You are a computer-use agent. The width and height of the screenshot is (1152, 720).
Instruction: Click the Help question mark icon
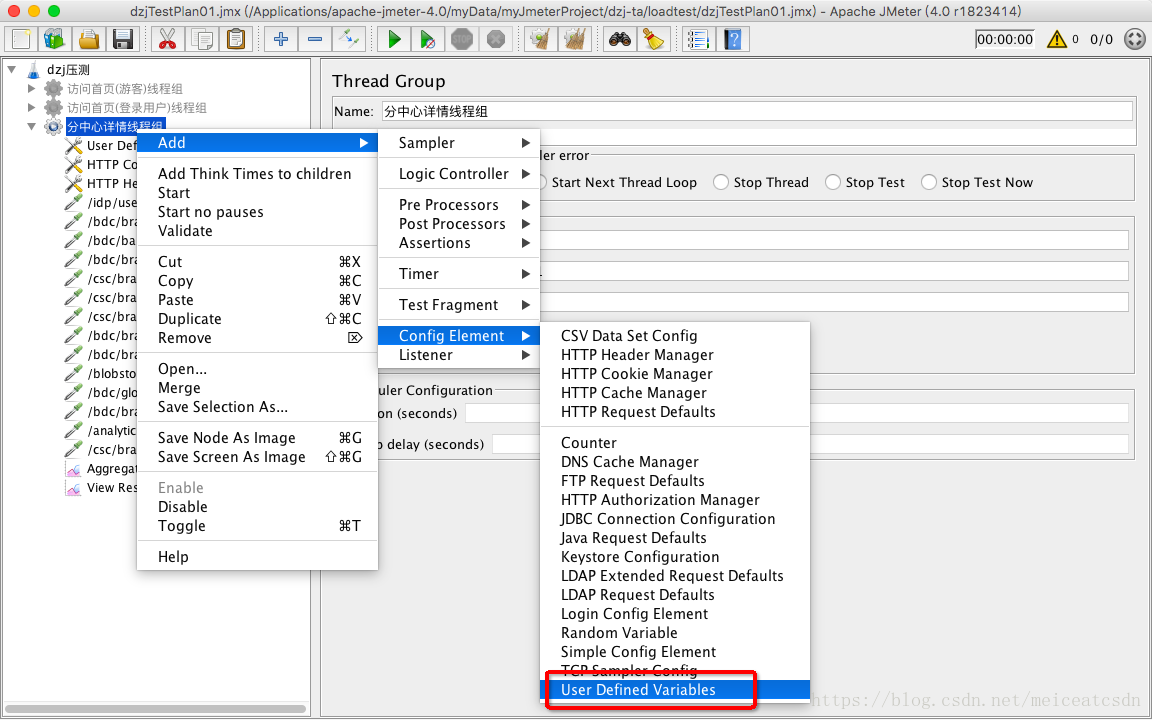click(732, 39)
